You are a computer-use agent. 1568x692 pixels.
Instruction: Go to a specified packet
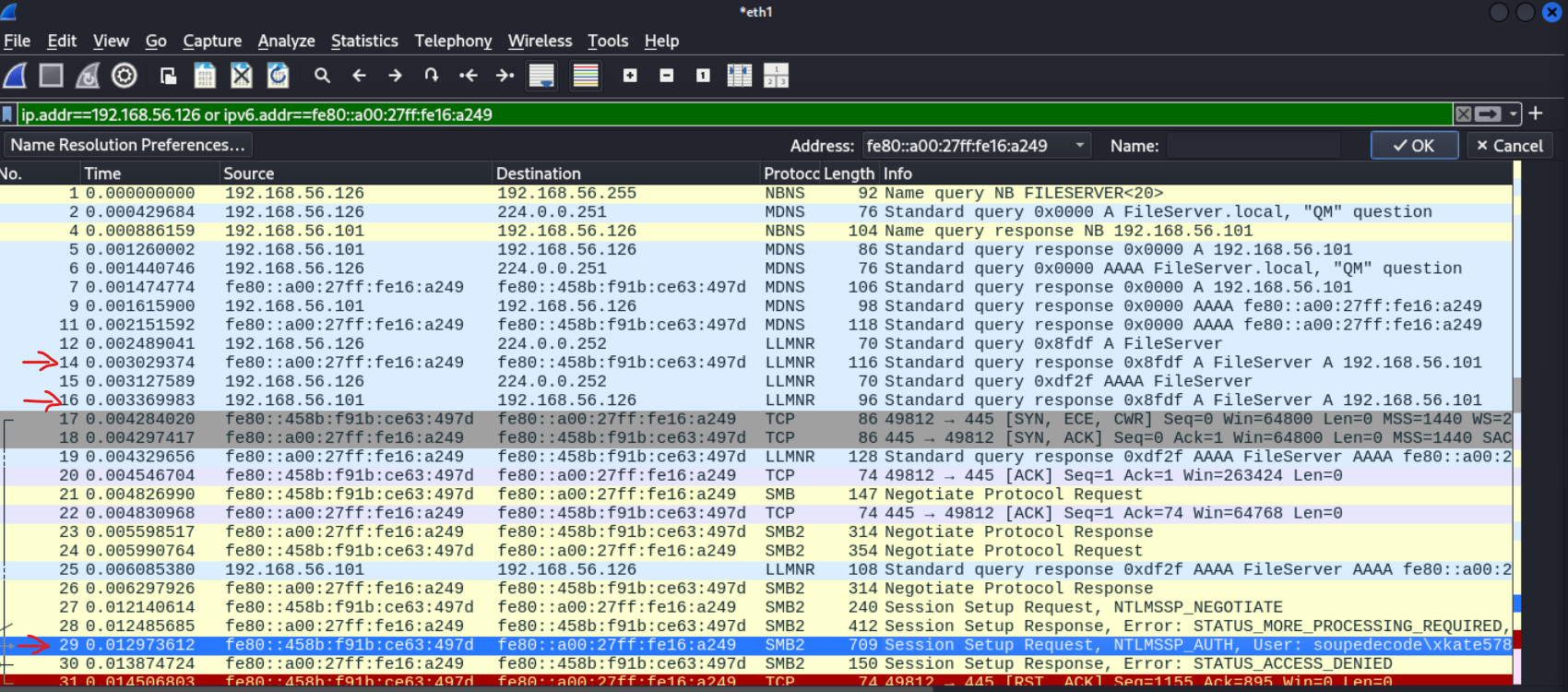point(432,76)
